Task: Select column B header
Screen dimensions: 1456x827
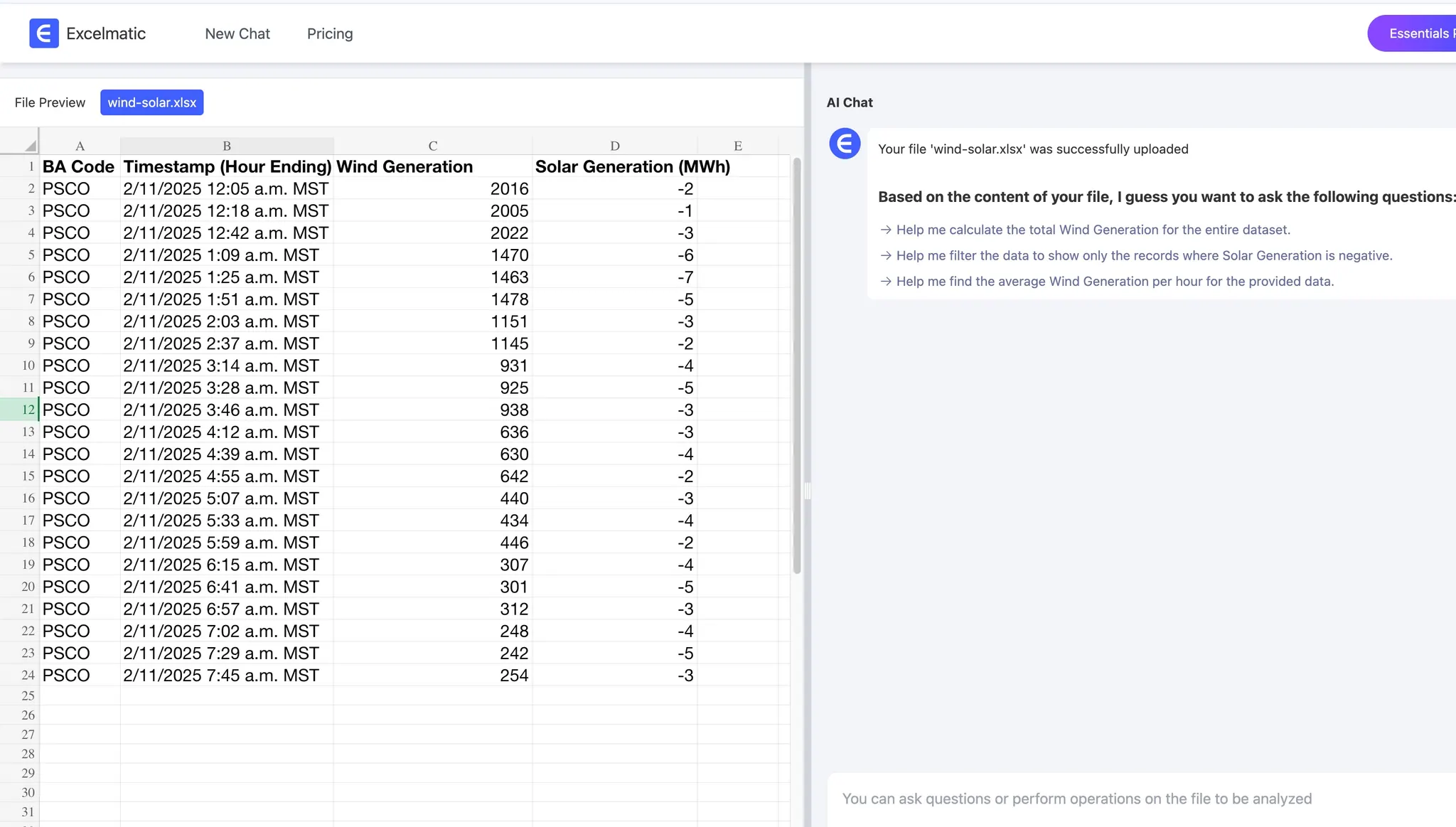Action: [226, 146]
